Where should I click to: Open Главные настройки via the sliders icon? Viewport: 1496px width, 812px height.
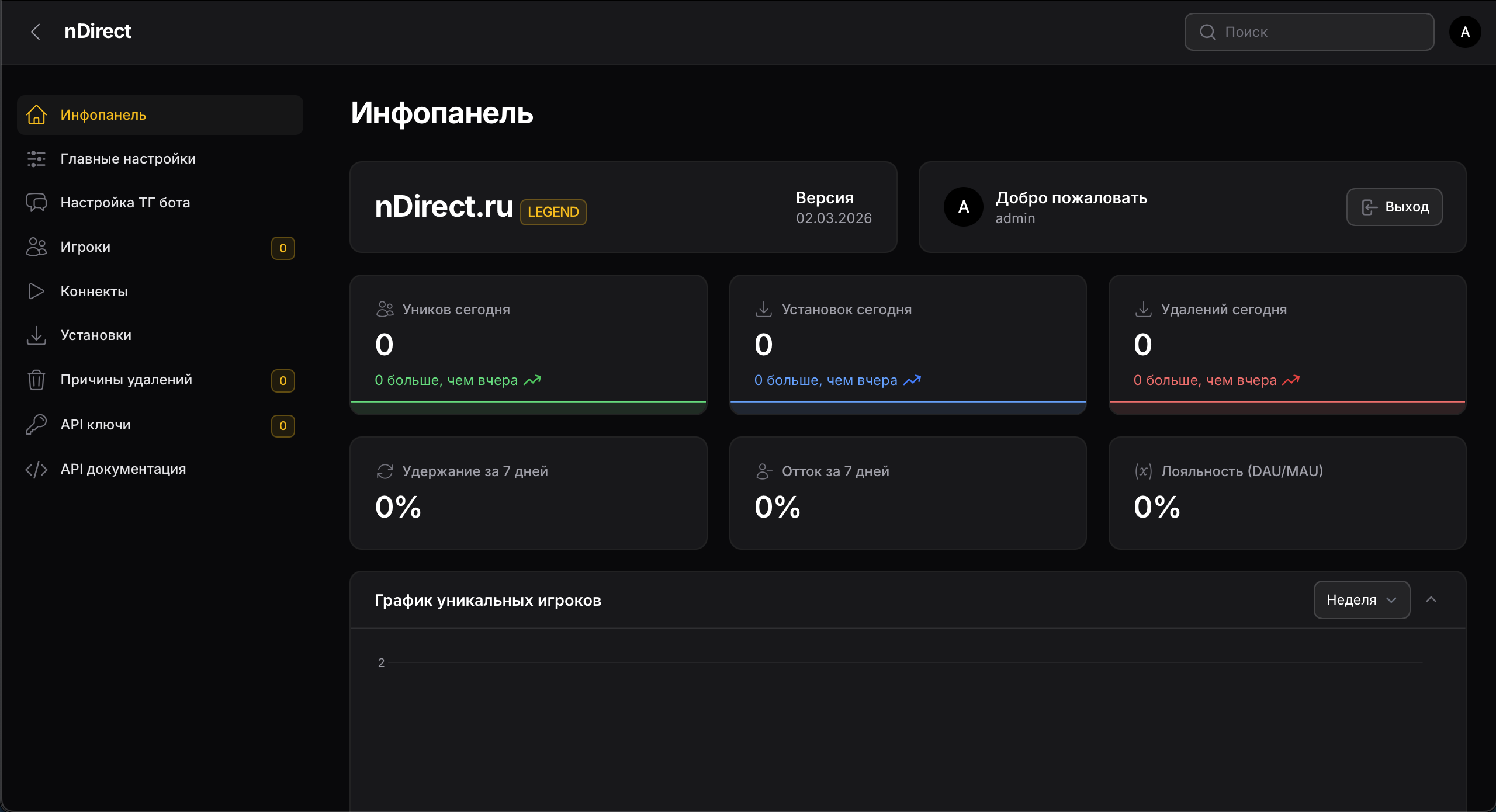36,158
